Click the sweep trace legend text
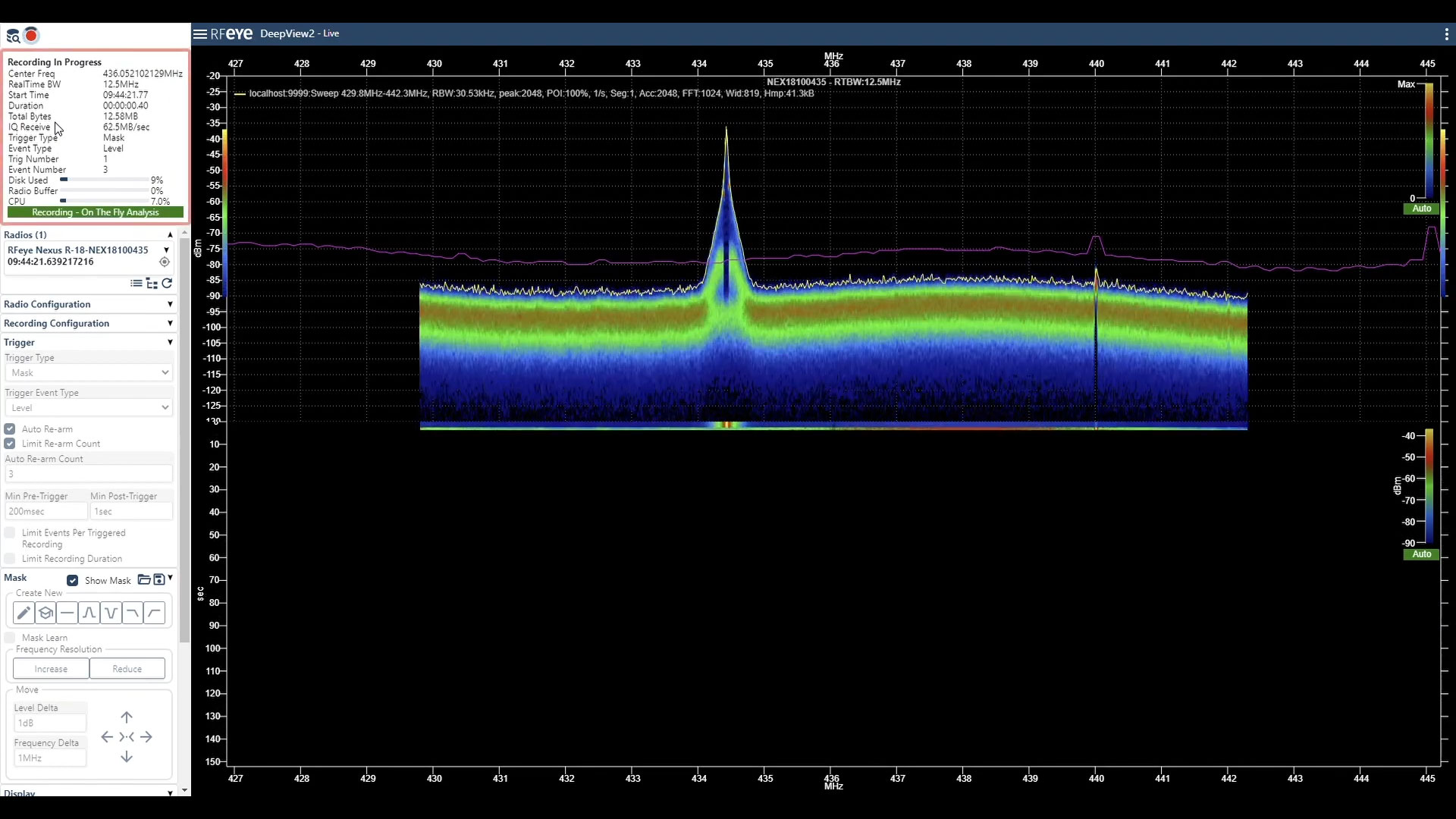Screen dimensions: 1456x819 point(532,94)
